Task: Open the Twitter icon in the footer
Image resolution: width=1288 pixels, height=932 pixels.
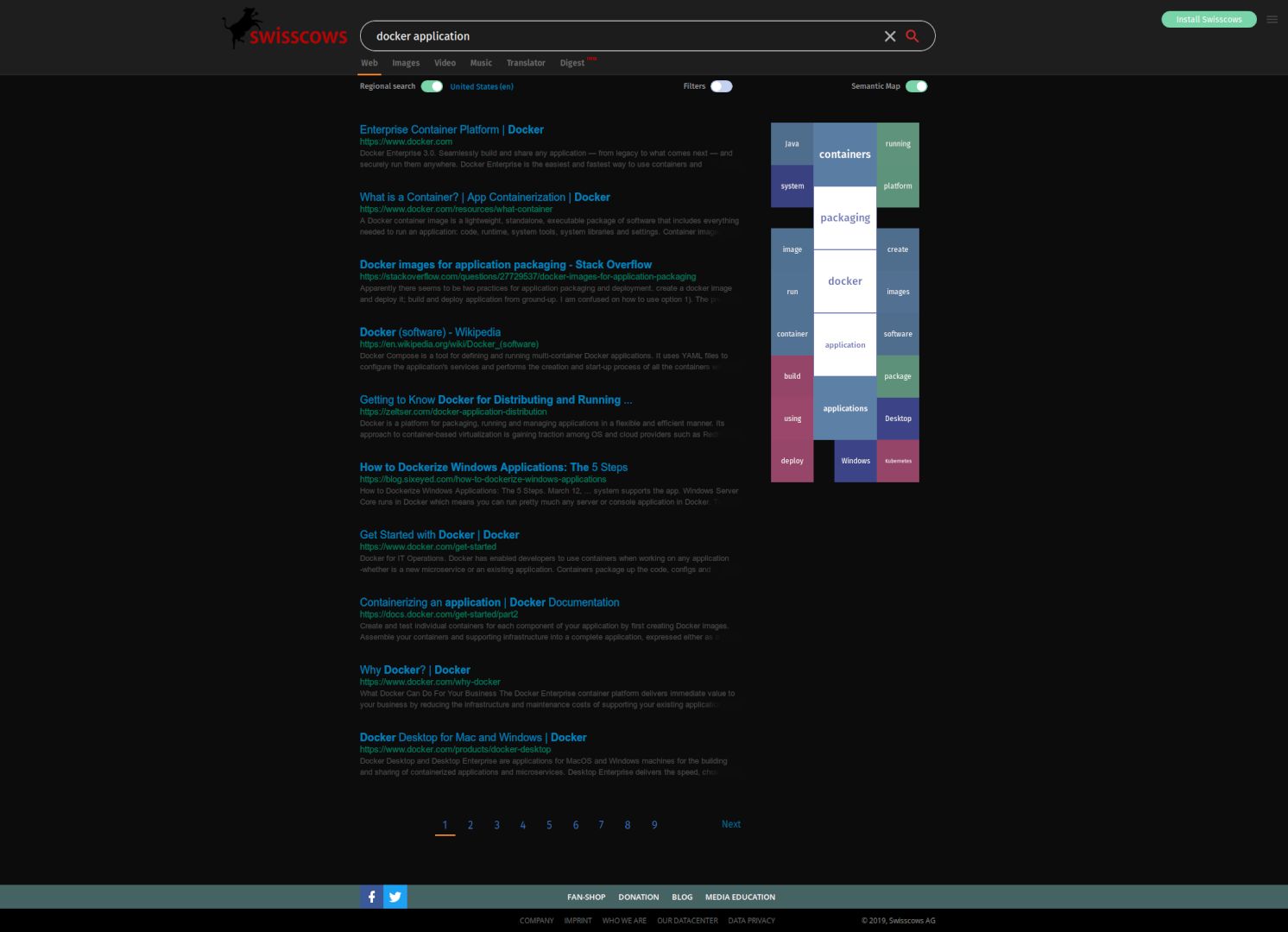Action: click(395, 897)
